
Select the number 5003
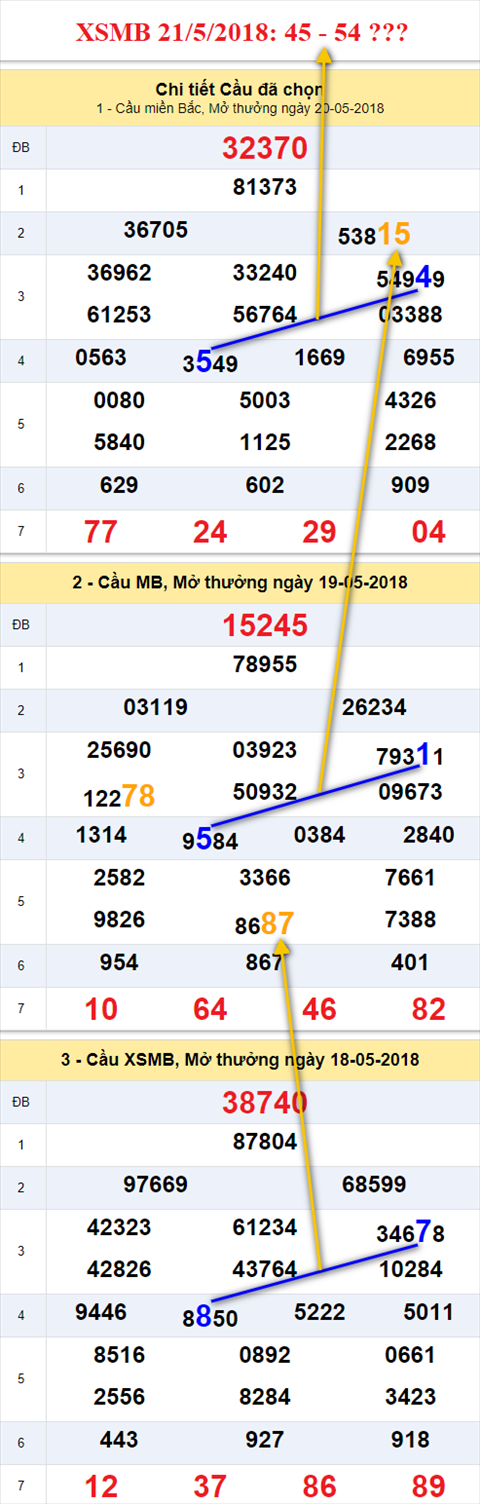click(264, 400)
